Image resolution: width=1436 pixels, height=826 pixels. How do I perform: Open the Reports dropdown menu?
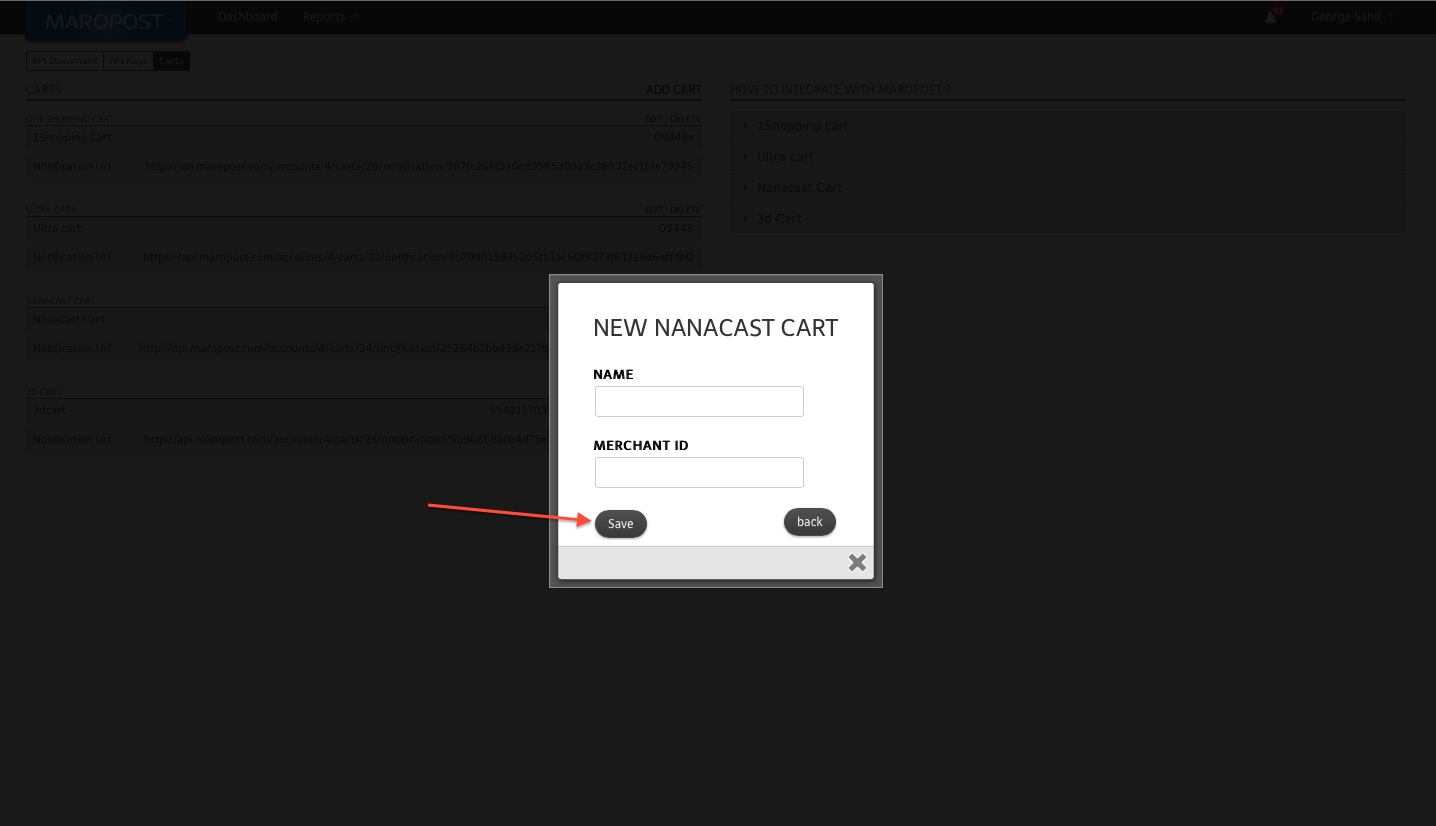tap(329, 17)
